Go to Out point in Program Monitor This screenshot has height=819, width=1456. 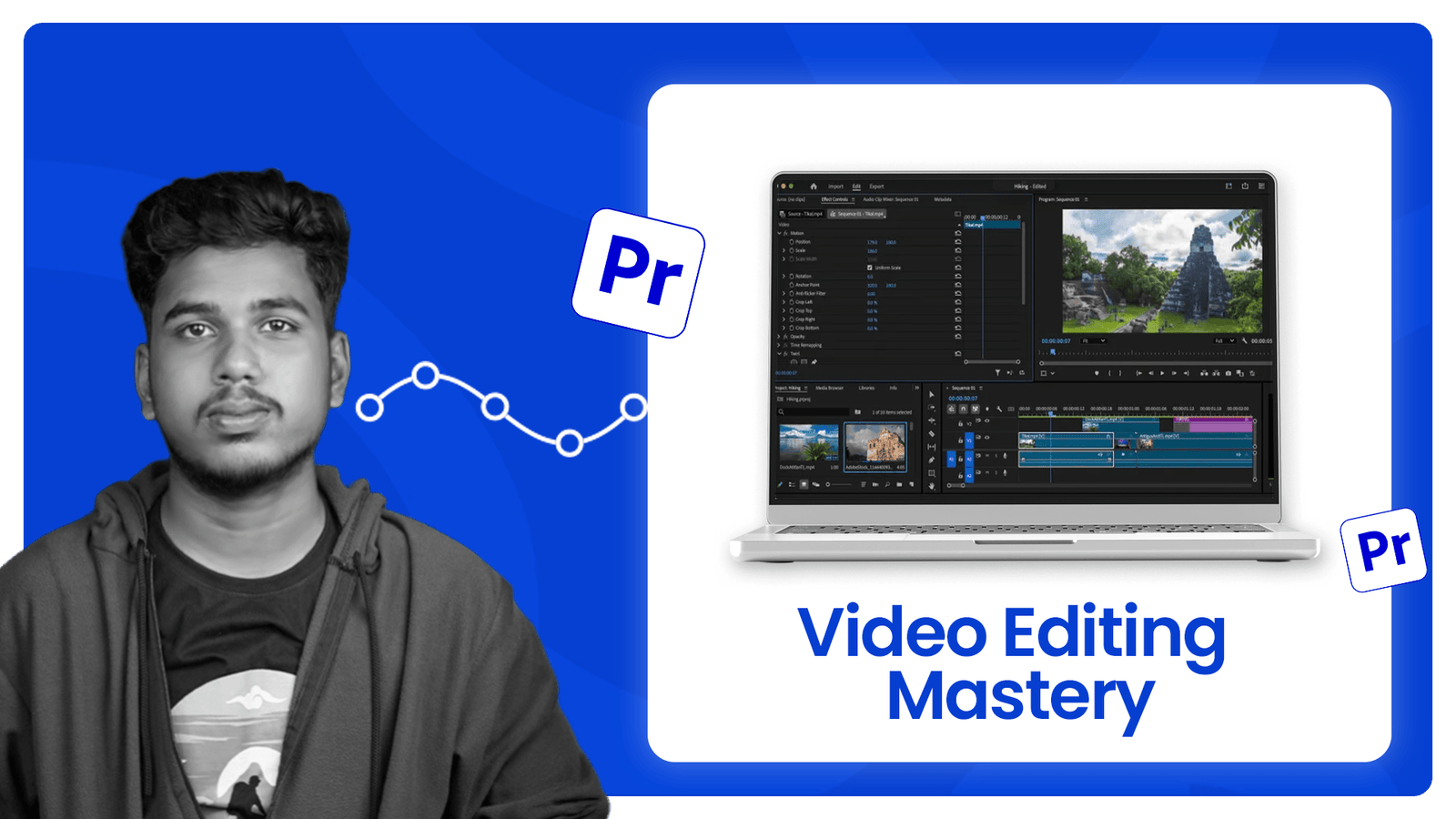click(x=1187, y=373)
